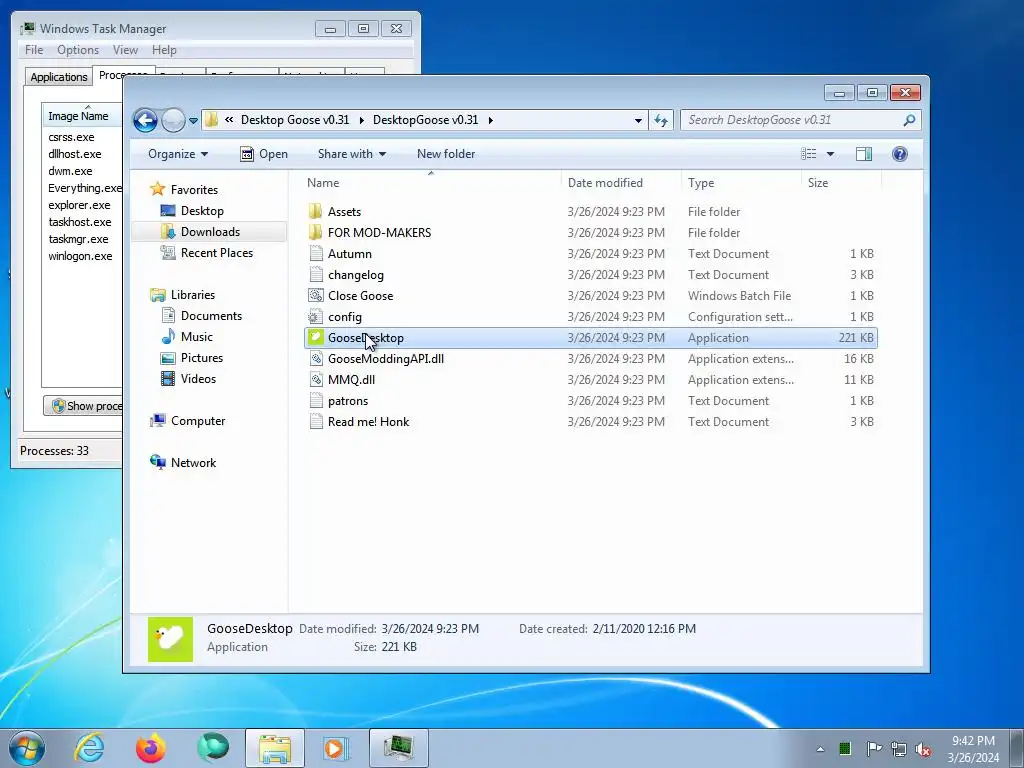The width and height of the screenshot is (1024, 768).
Task: Open Explorer Help icon
Action: (x=899, y=154)
